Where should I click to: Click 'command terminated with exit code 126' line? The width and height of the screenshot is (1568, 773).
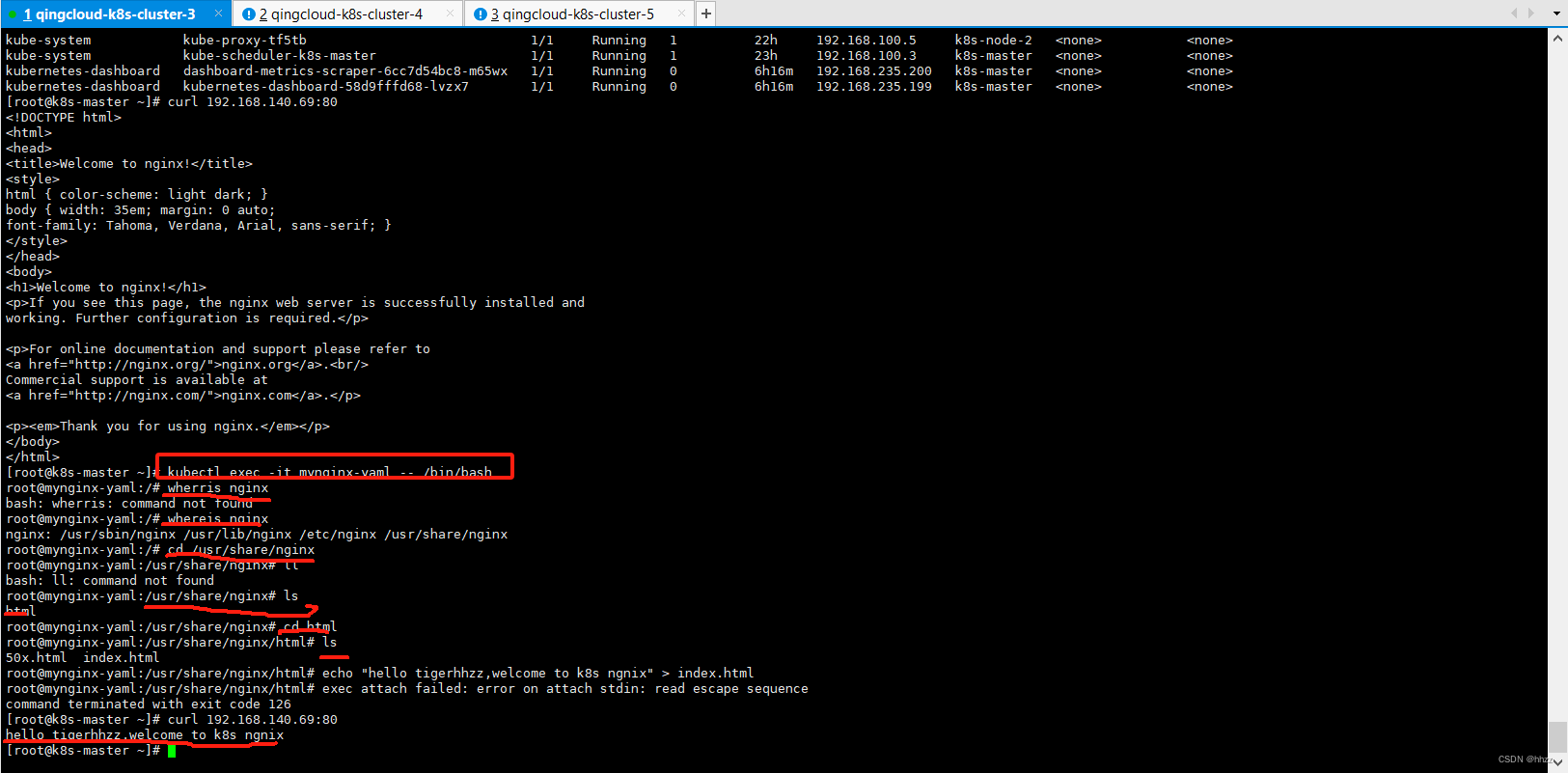(149, 704)
